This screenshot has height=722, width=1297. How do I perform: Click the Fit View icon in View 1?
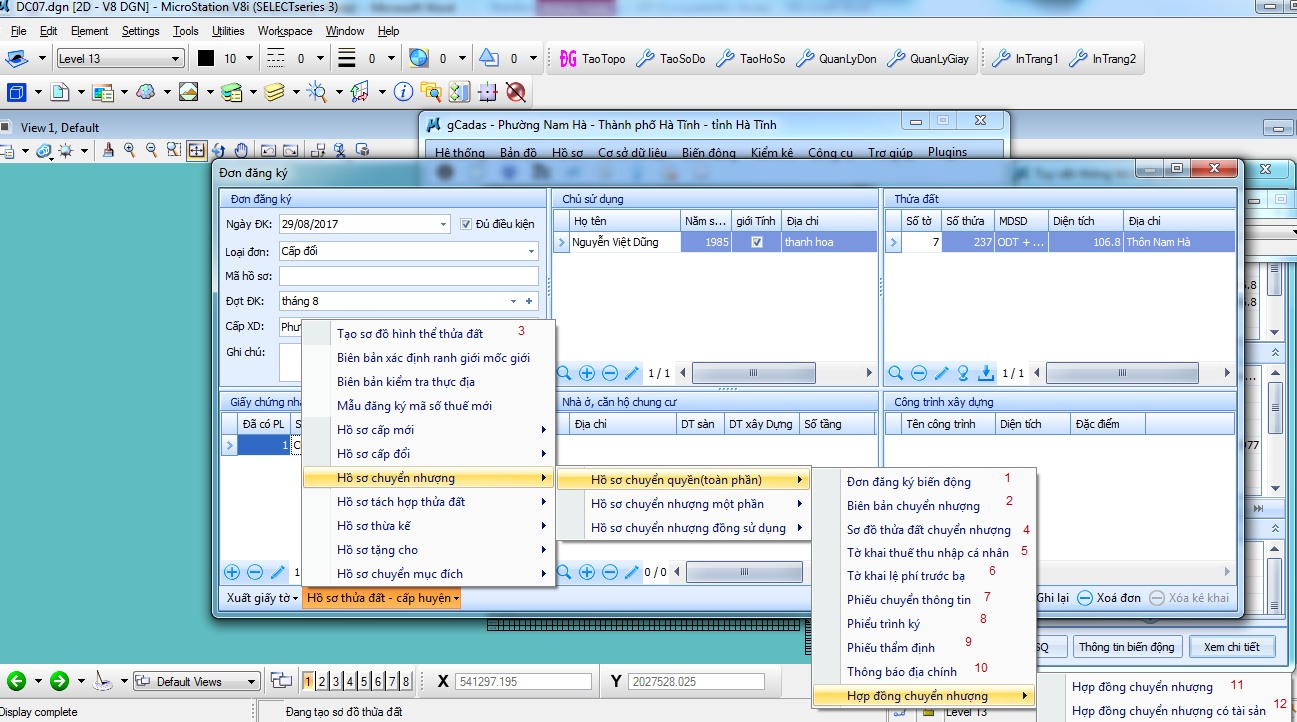(x=196, y=151)
